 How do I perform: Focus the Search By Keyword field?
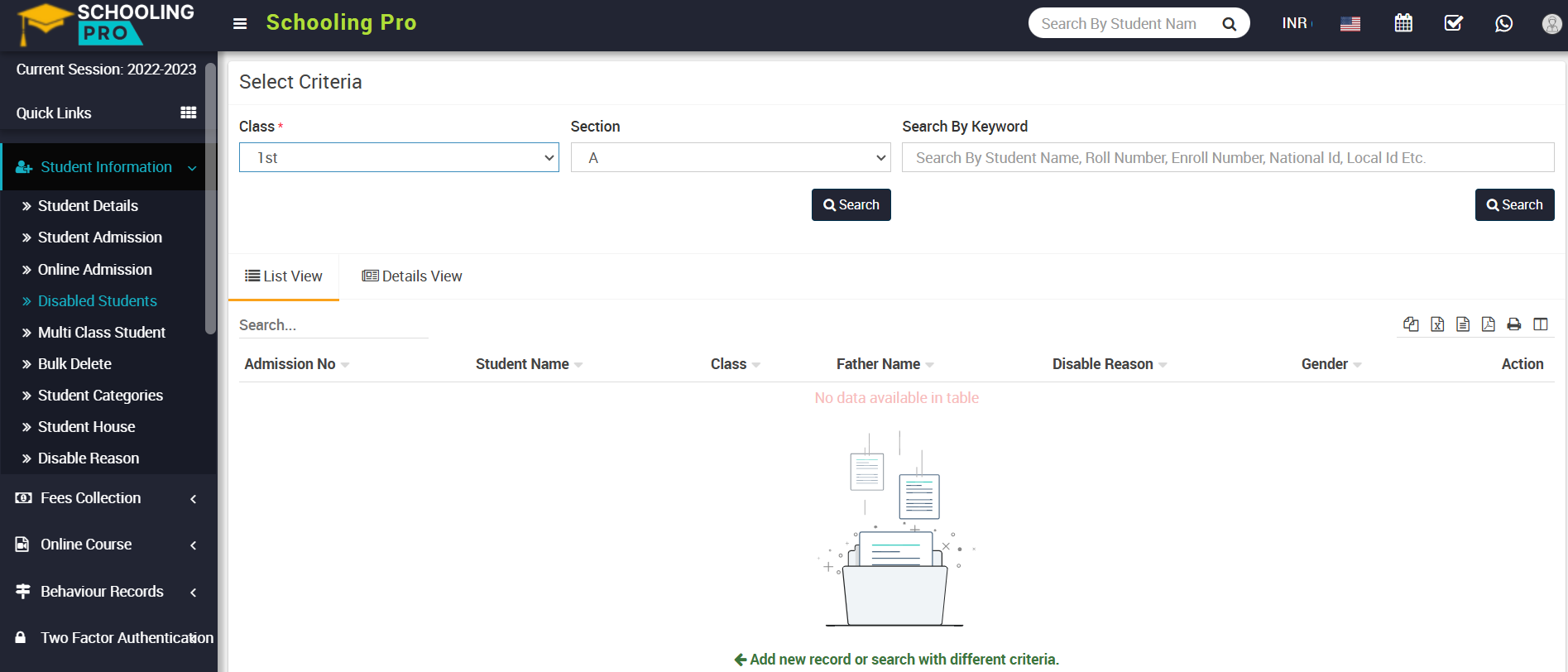coord(1228,157)
